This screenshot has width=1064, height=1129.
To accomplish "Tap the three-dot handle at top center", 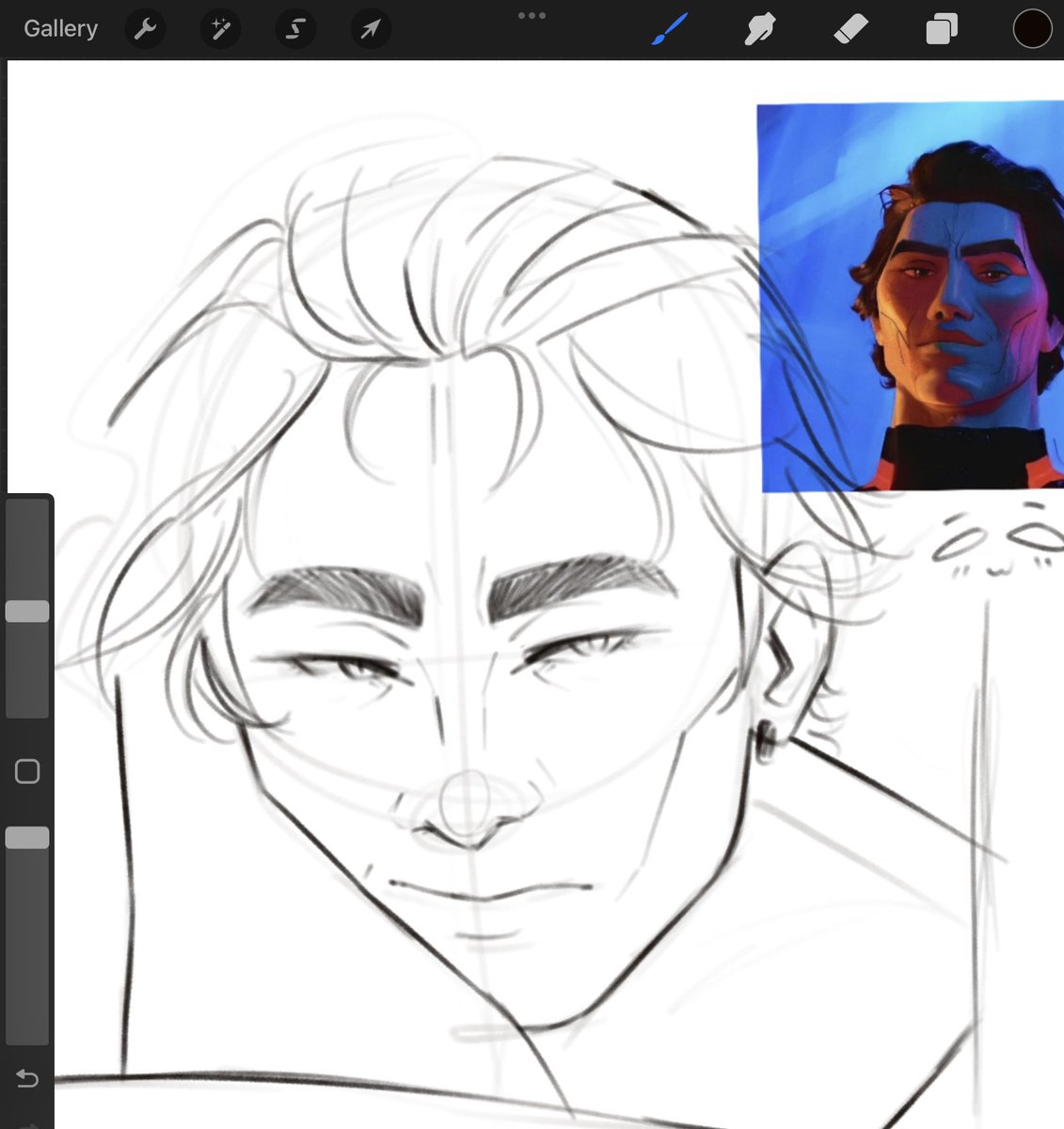I will (x=532, y=15).
